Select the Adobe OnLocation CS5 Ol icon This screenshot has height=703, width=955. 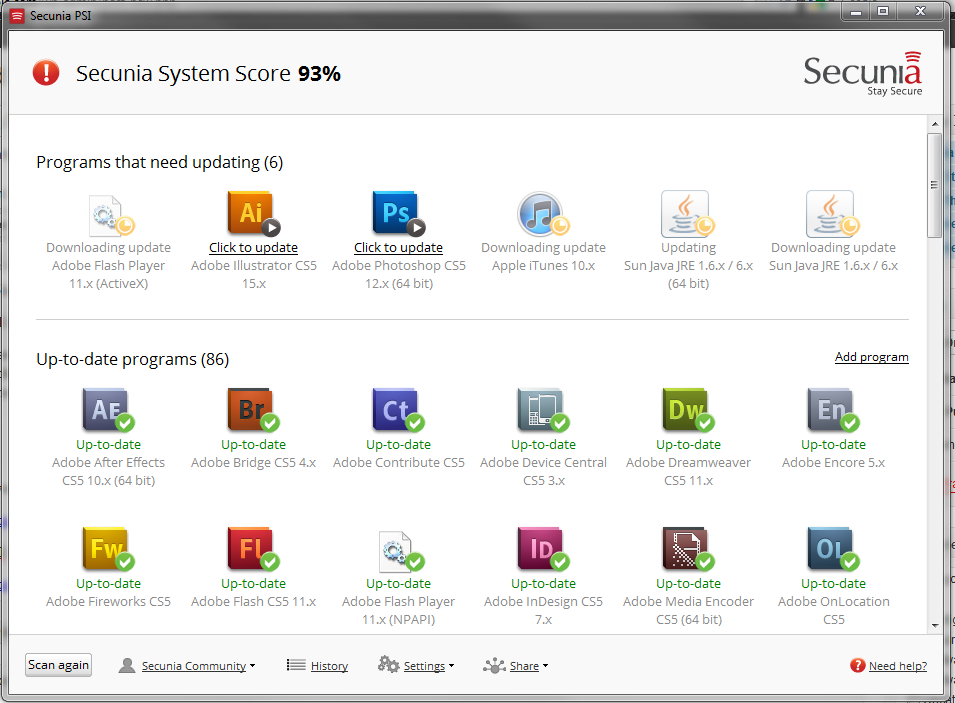[833, 549]
